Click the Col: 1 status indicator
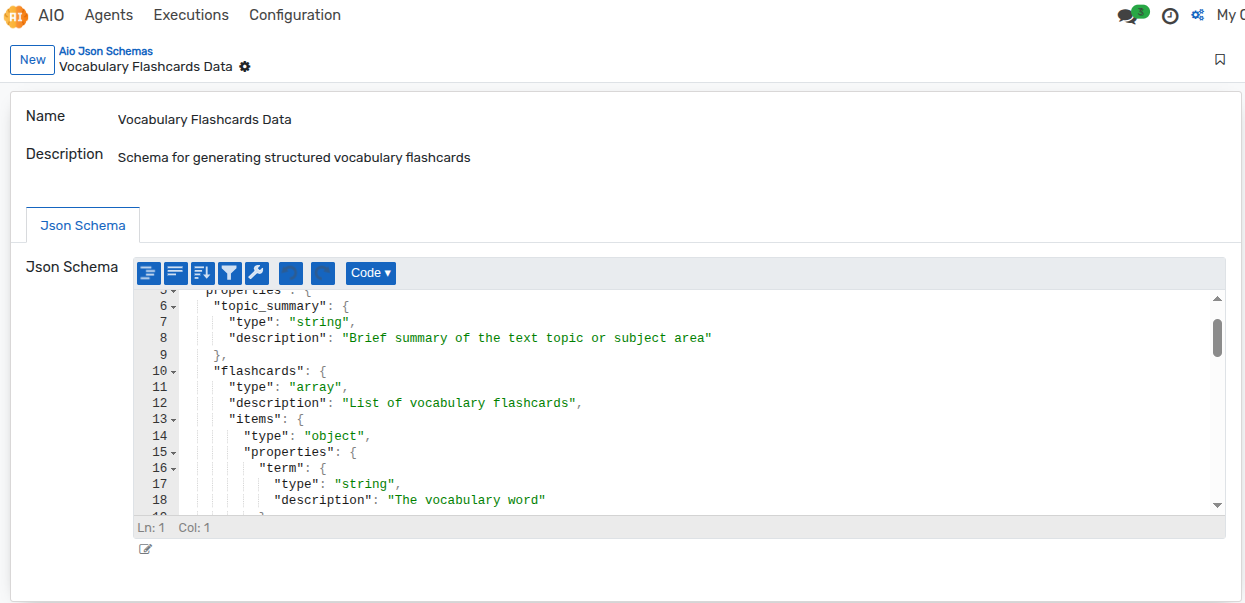This screenshot has width=1245, height=603. (194, 527)
